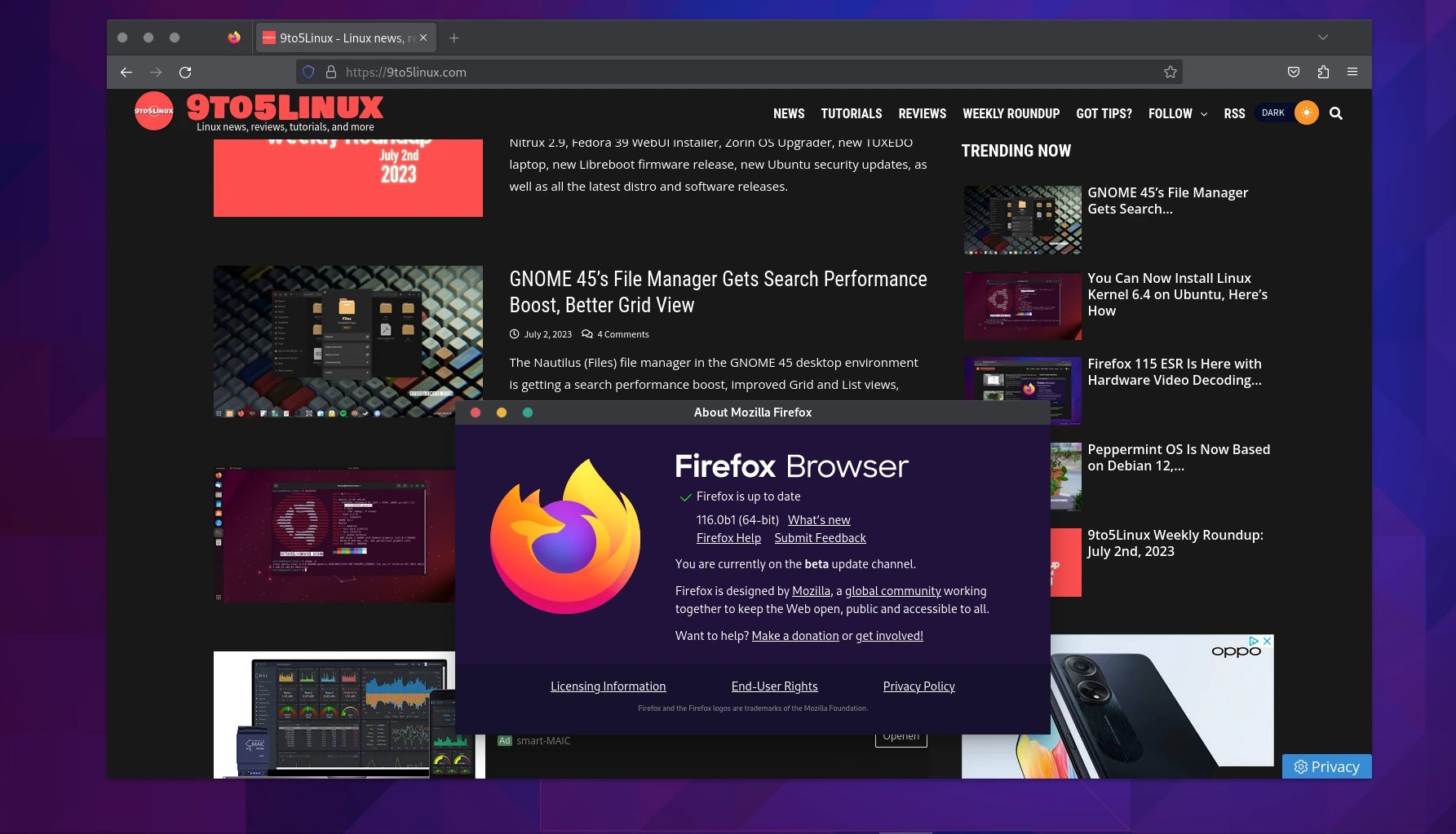Open the What's new link
Viewport: 1456px width, 834px height.
pyautogui.click(x=818, y=519)
